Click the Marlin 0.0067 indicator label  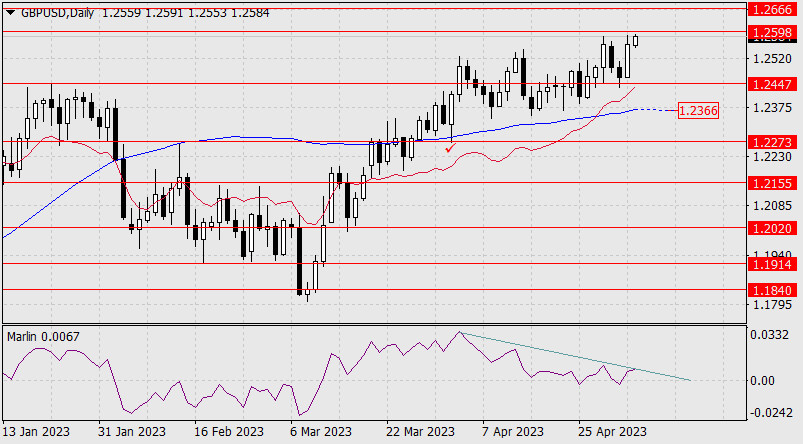[43, 336]
